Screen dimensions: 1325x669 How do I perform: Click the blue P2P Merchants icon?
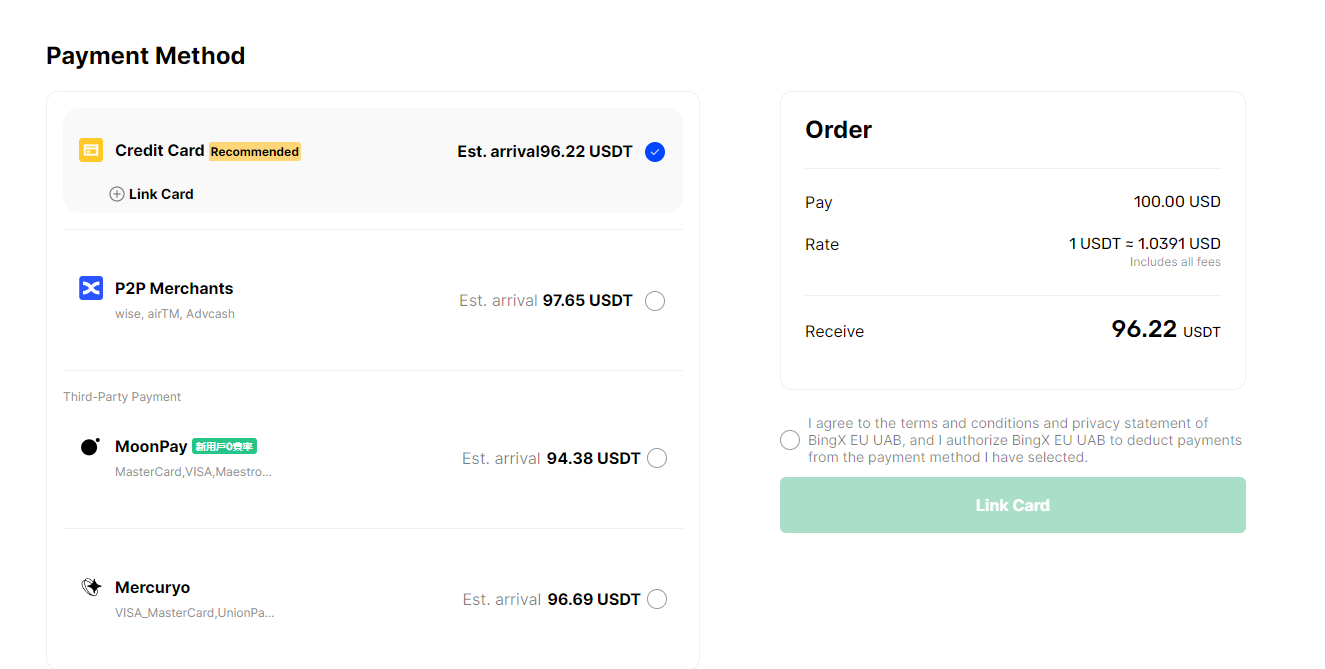coord(91,288)
